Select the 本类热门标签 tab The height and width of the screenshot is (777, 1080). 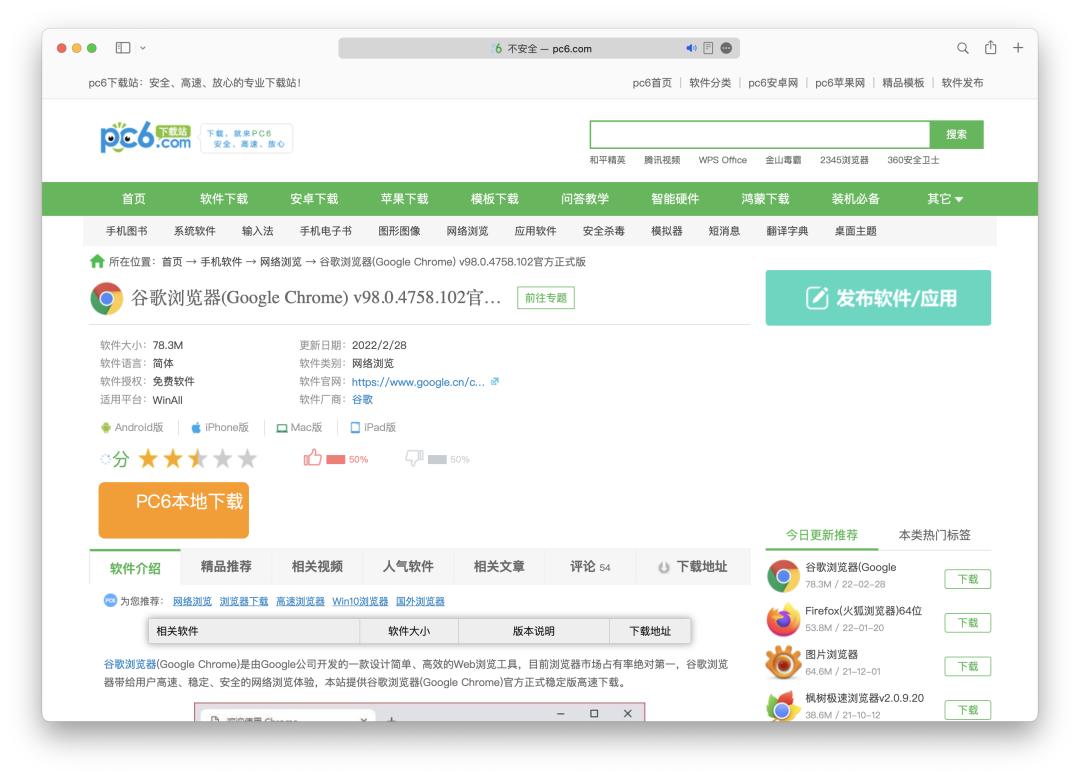(x=934, y=535)
